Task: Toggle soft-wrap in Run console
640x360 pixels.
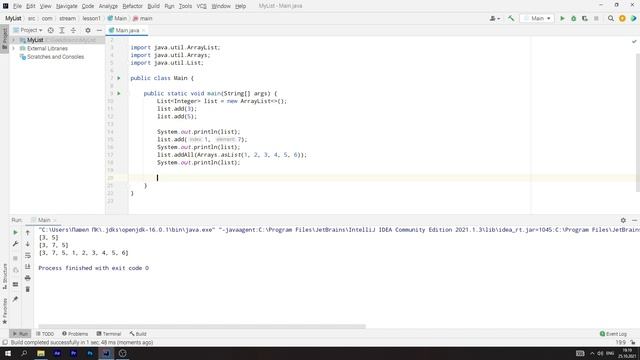Action: click(28, 255)
